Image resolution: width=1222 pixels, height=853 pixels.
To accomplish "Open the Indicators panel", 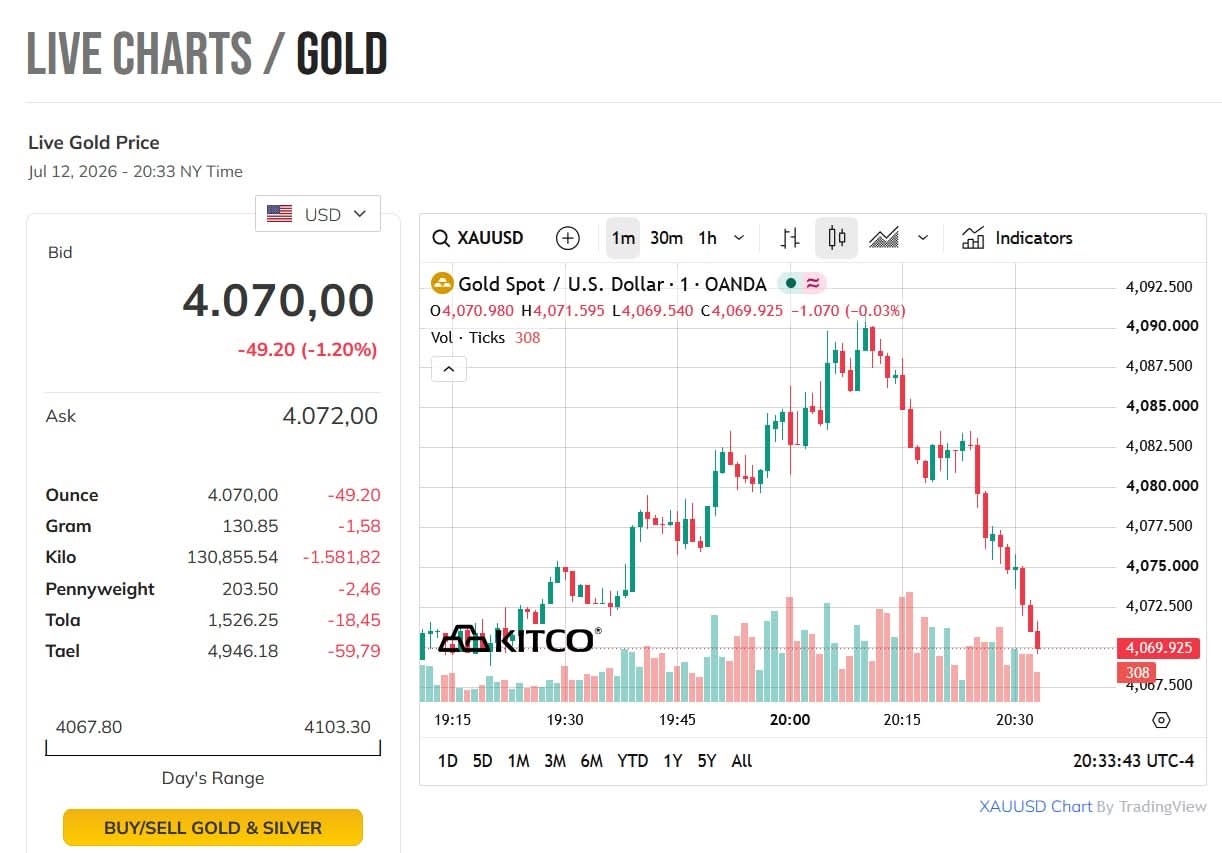I will (1017, 238).
